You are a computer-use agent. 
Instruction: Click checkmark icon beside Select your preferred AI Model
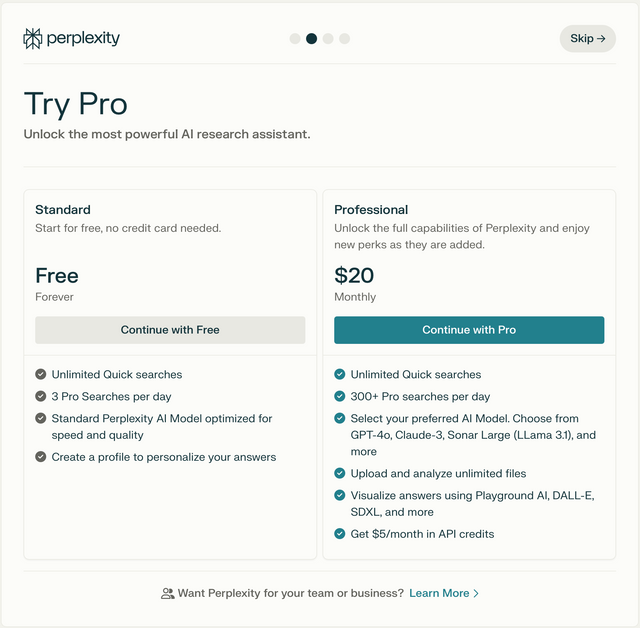coord(340,418)
